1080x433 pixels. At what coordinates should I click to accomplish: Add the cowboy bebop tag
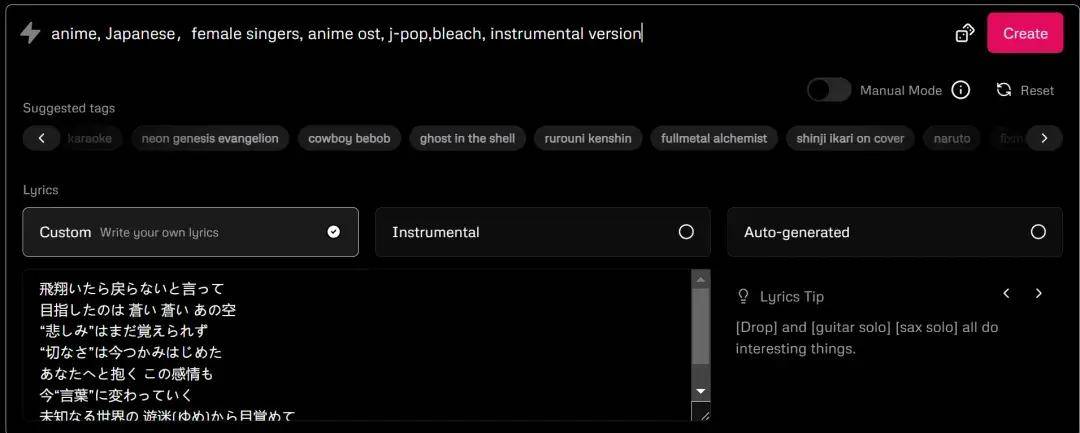click(x=349, y=138)
